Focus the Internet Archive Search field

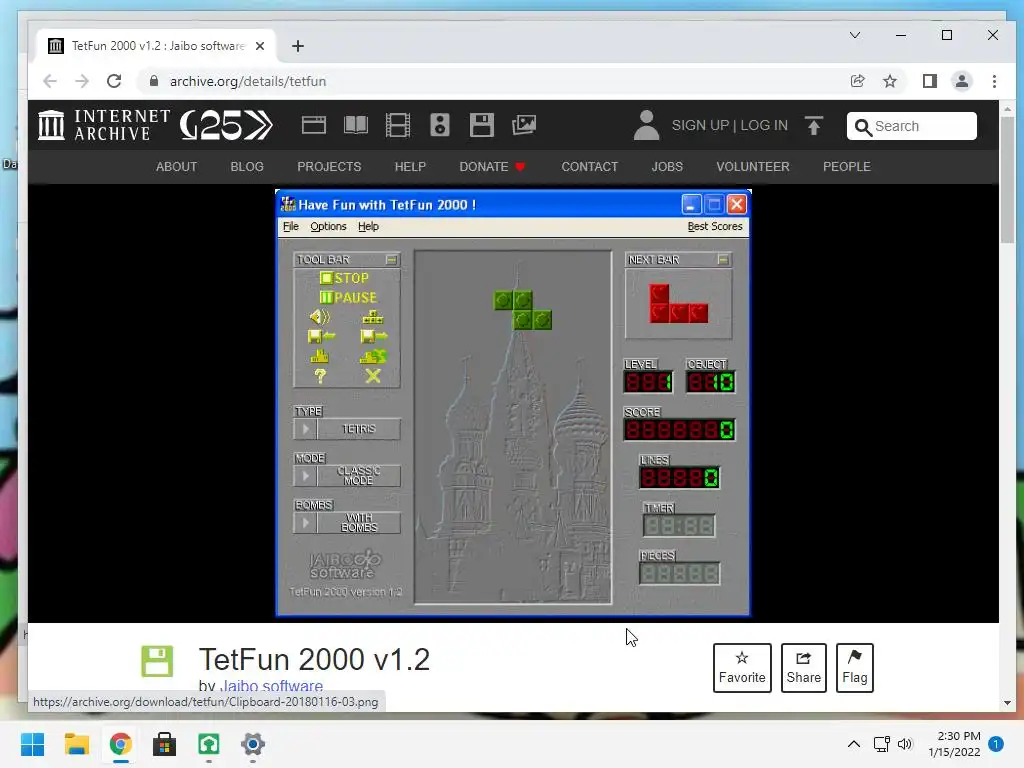(x=912, y=126)
